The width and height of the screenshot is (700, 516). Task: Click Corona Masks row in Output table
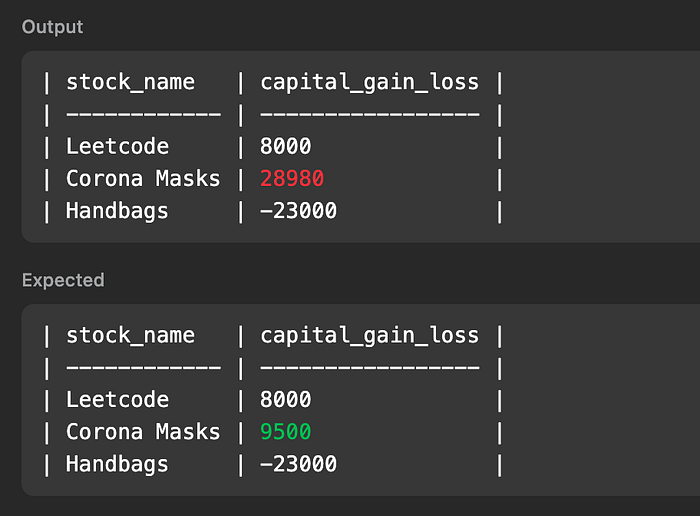pos(273,179)
